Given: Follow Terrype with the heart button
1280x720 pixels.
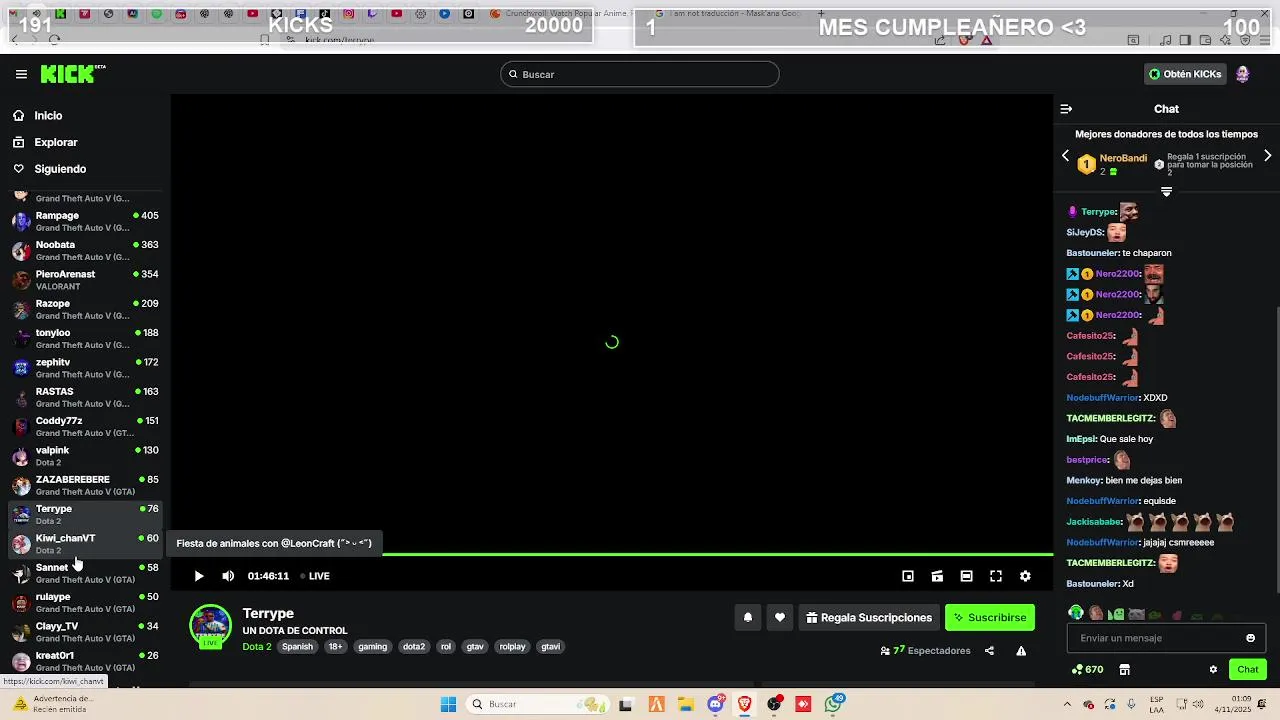Looking at the screenshot, I should (780, 618).
